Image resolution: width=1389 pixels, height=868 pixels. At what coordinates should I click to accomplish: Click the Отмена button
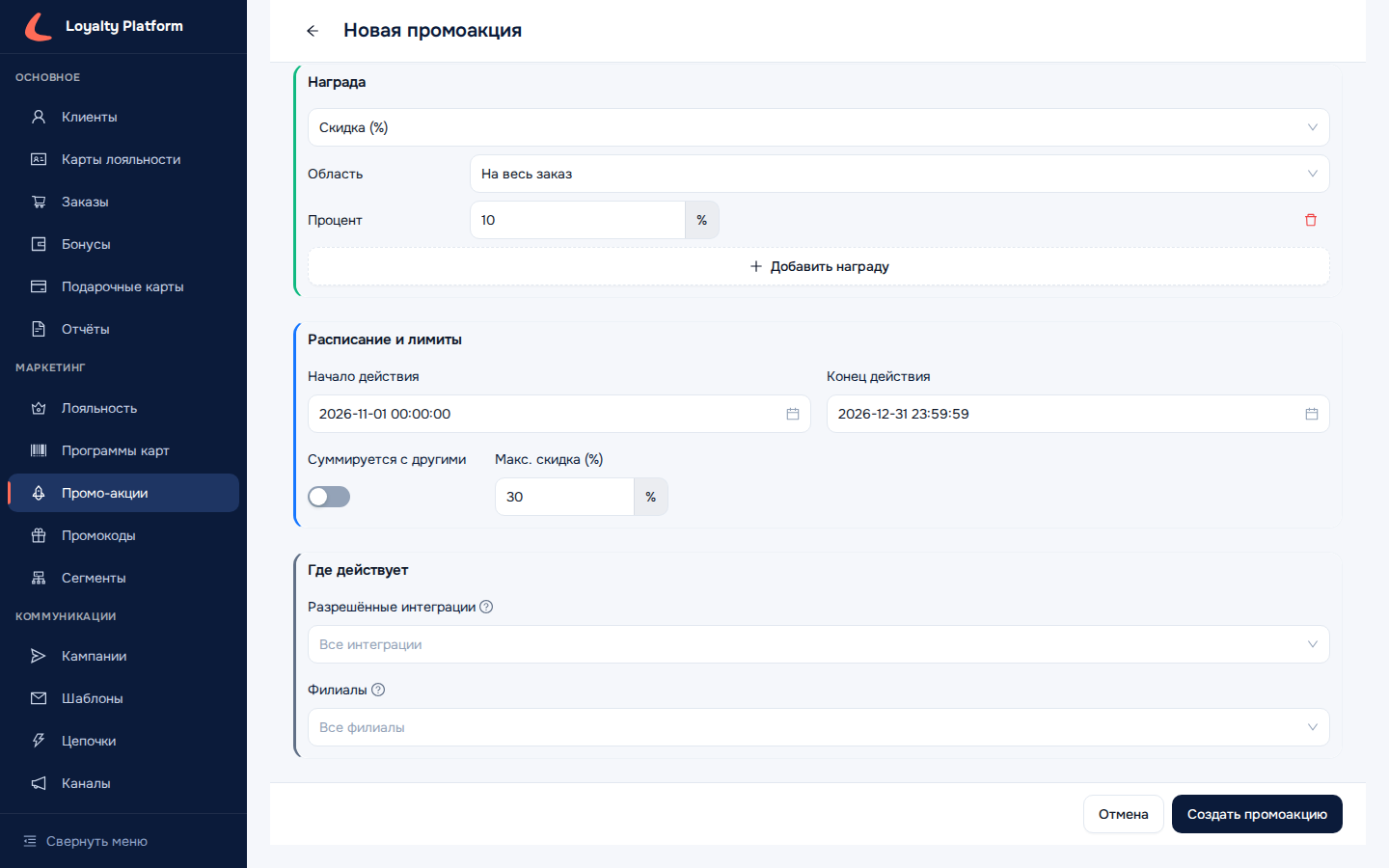point(1124,814)
